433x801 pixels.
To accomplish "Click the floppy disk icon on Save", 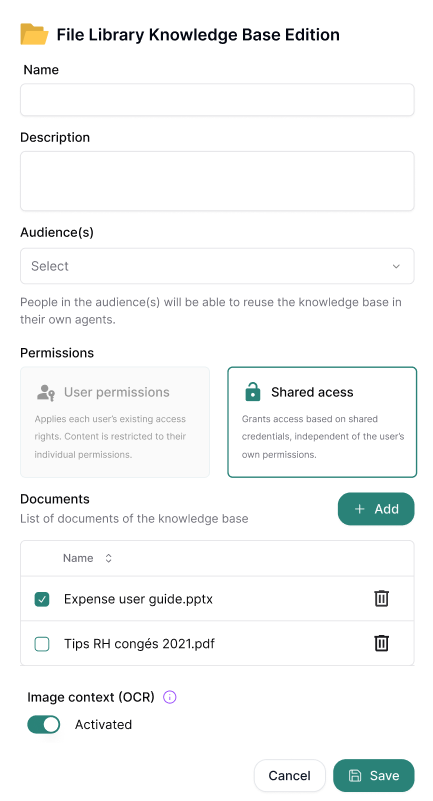I will [355, 775].
